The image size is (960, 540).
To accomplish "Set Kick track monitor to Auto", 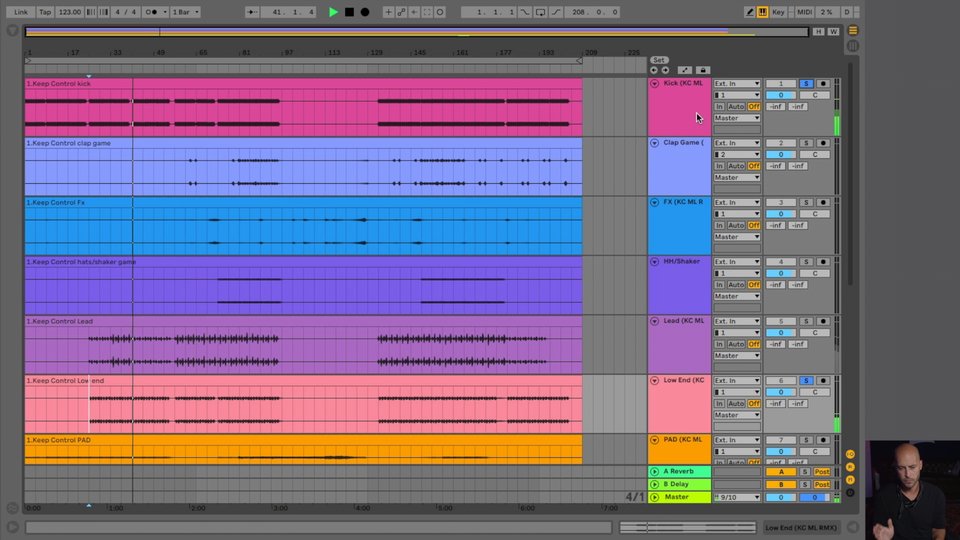I will coord(736,107).
